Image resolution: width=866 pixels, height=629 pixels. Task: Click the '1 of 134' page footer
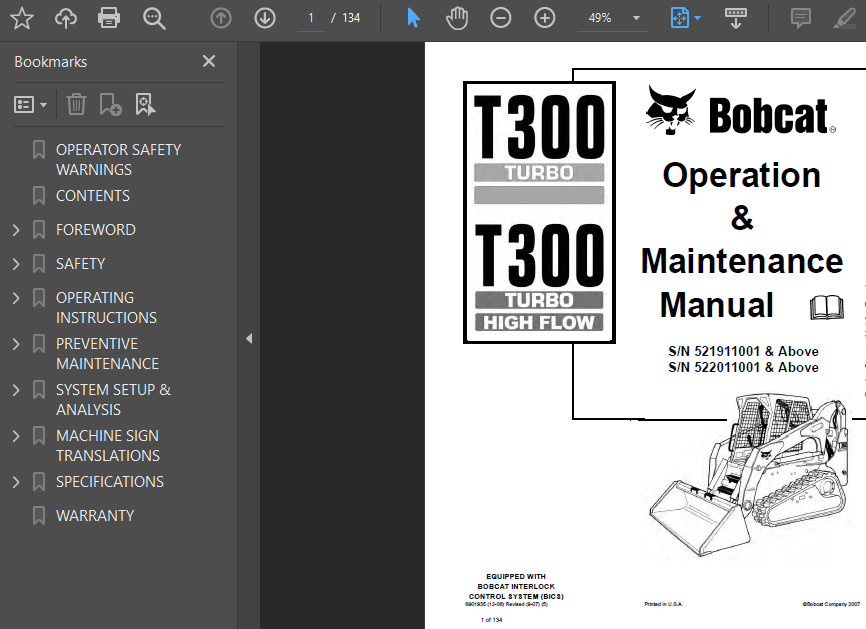click(x=492, y=620)
